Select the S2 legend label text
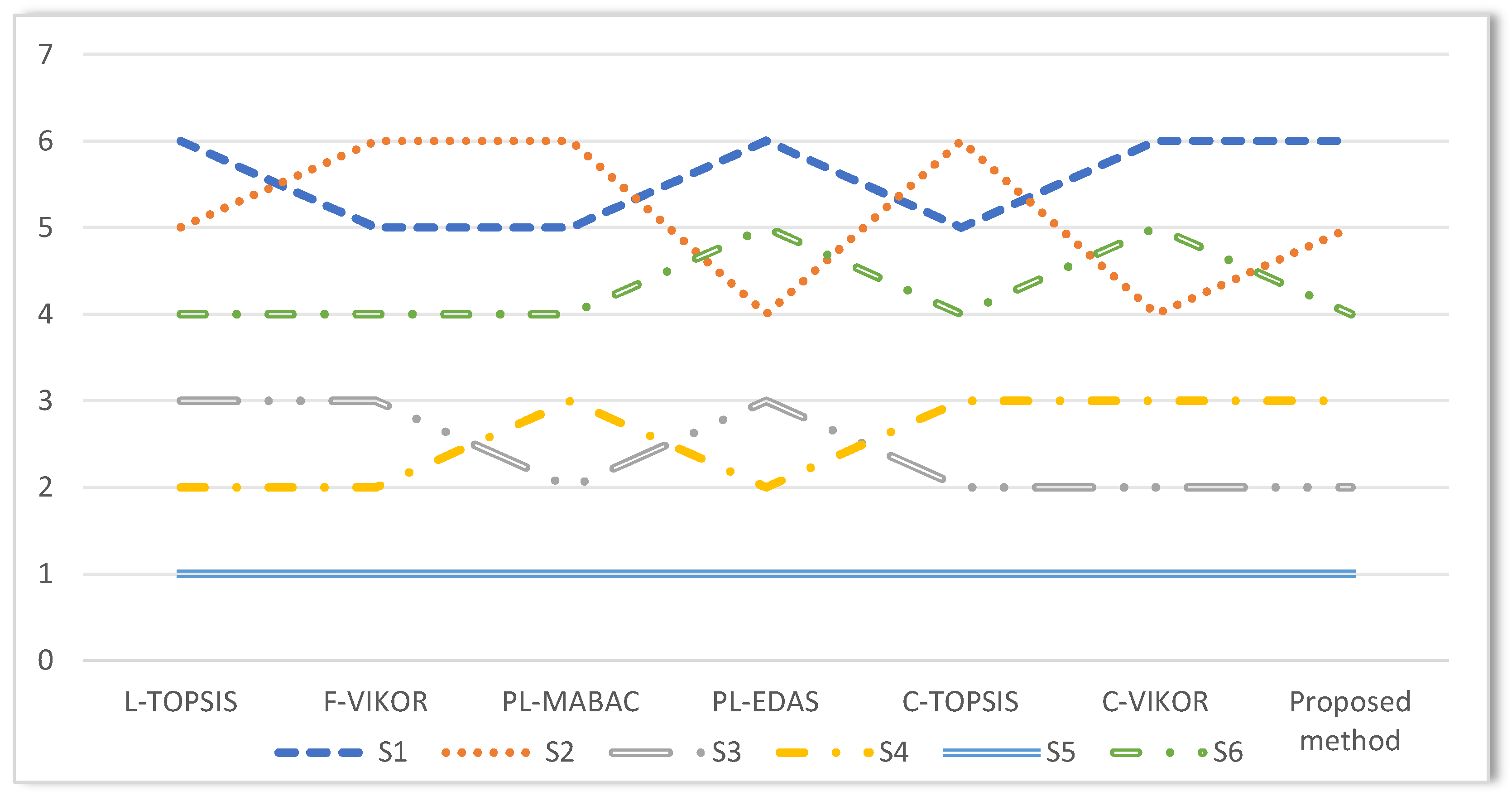Image resolution: width=1512 pixels, height=801 pixels. tap(559, 752)
